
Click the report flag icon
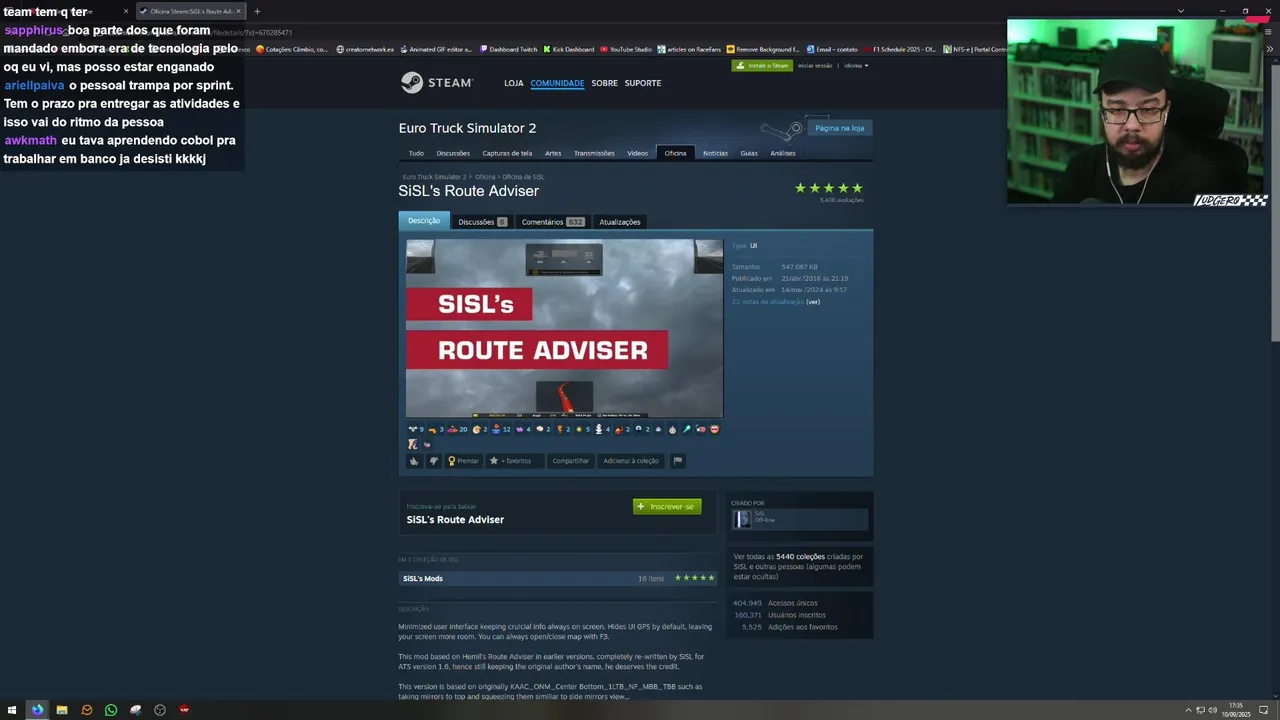(677, 461)
